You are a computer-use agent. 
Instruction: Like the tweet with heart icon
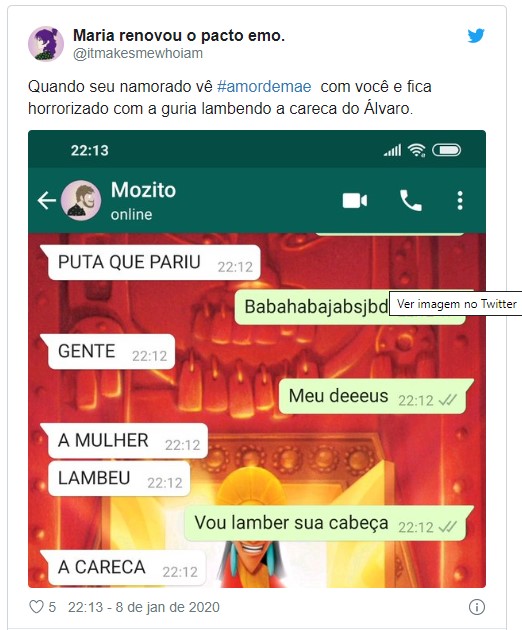pyautogui.click(x=36, y=607)
